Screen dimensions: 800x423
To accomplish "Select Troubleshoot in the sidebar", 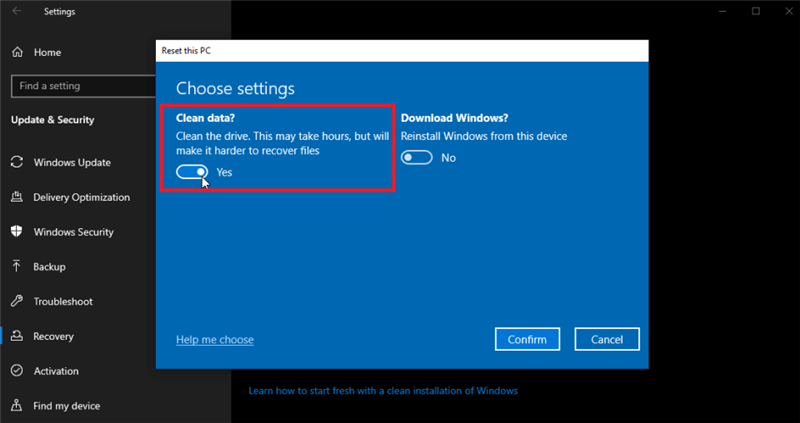I will pyautogui.click(x=62, y=301).
